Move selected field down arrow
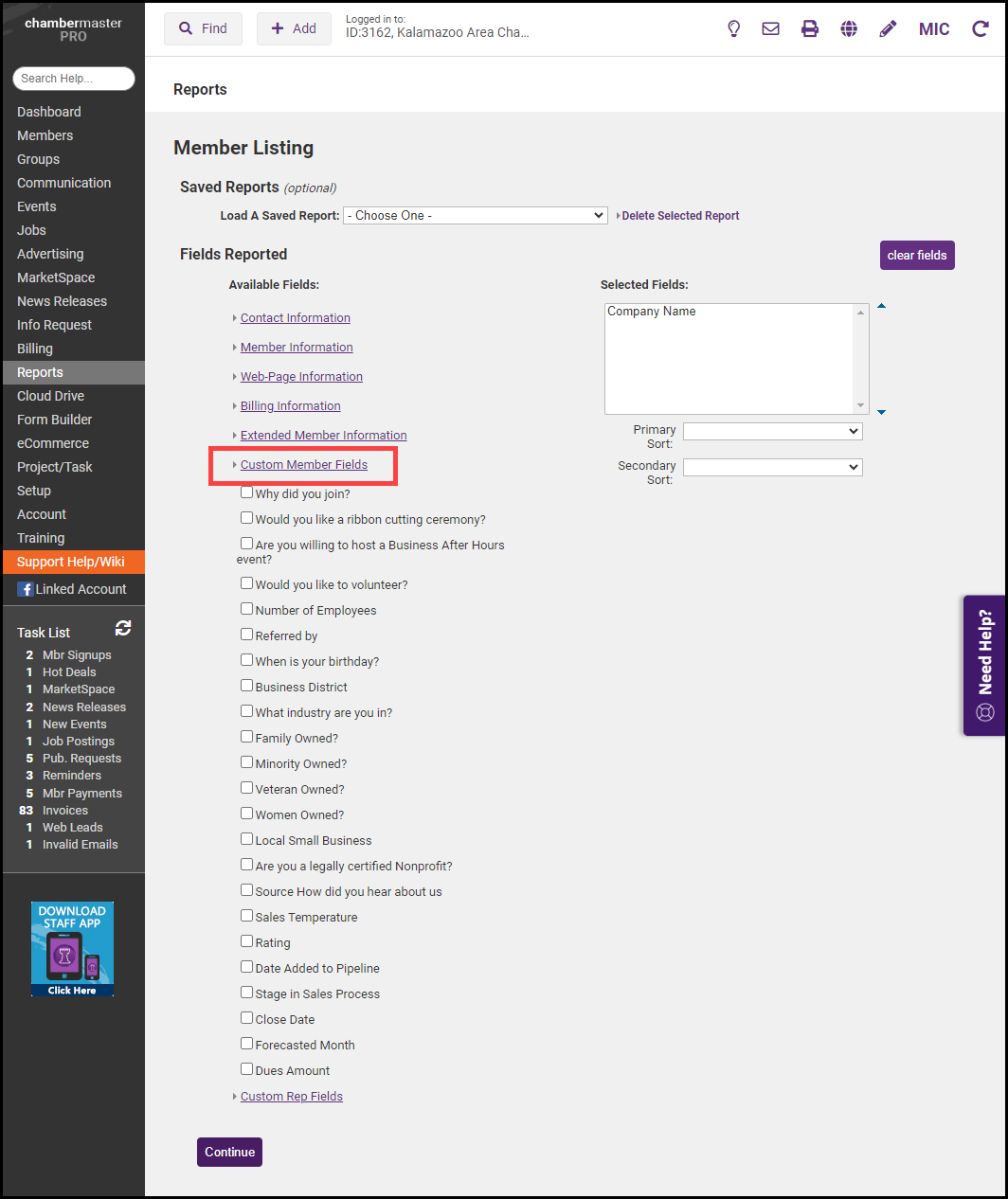1008x1199 pixels. coord(881,412)
